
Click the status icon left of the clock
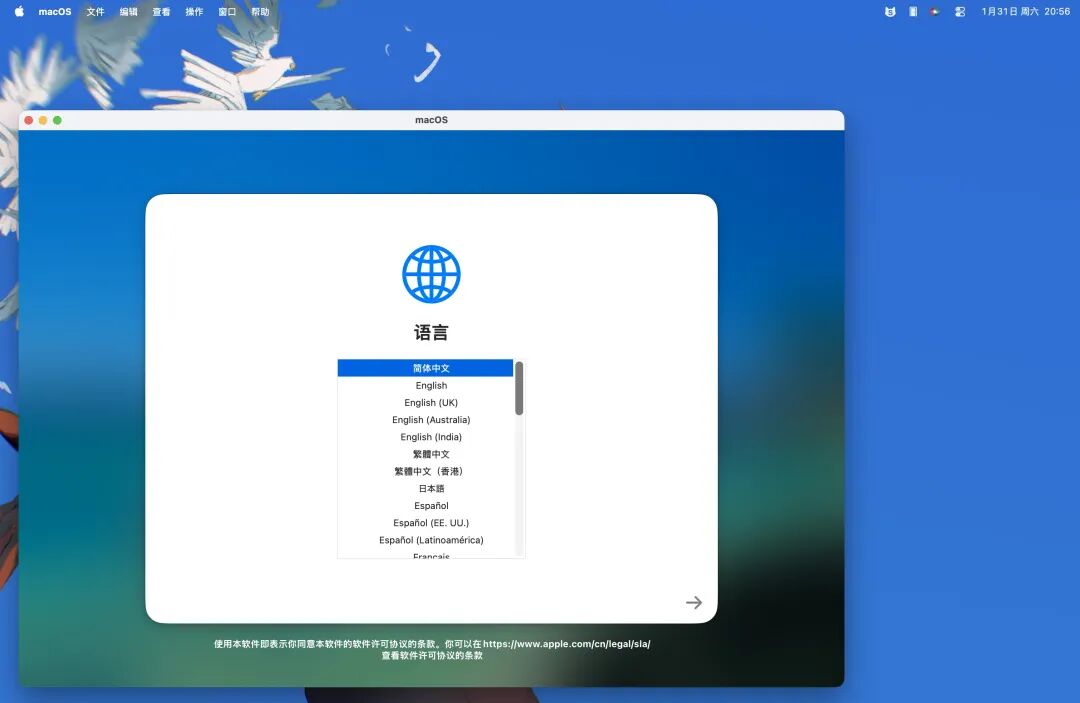click(x=958, y=11)
